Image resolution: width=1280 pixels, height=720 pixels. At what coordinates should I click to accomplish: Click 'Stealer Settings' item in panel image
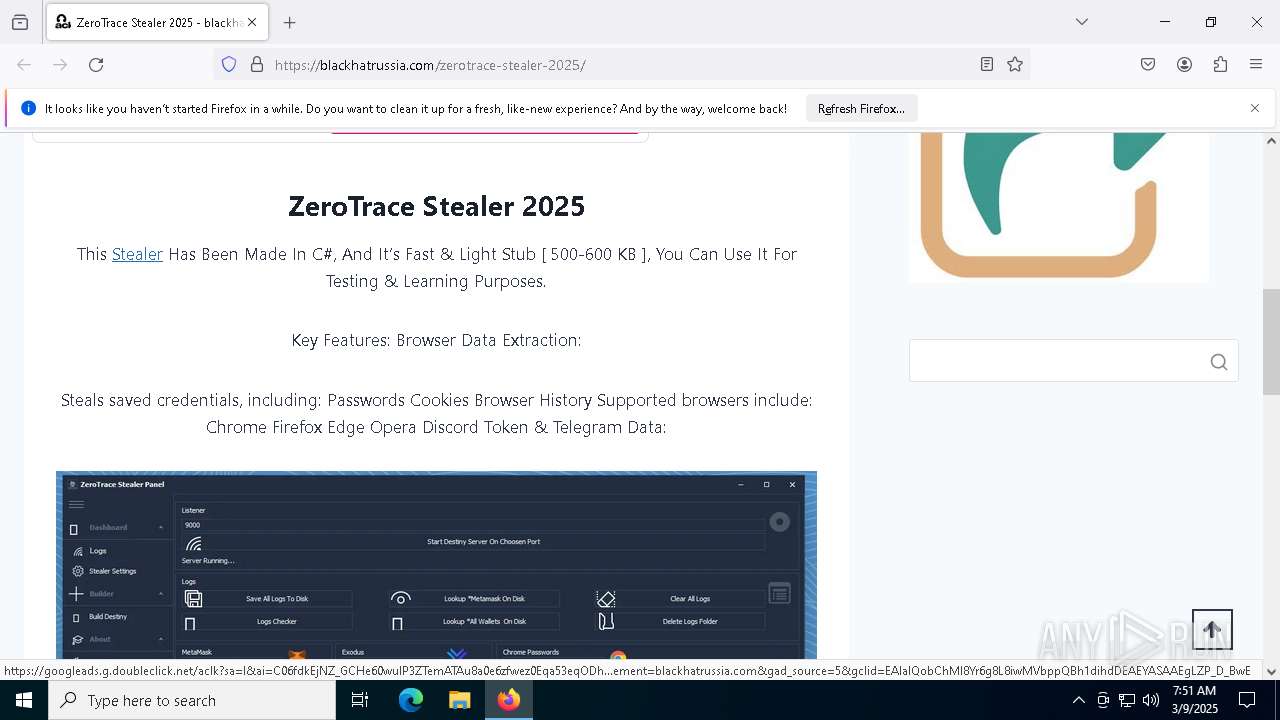pyautogui.click(x=113, y=572)
